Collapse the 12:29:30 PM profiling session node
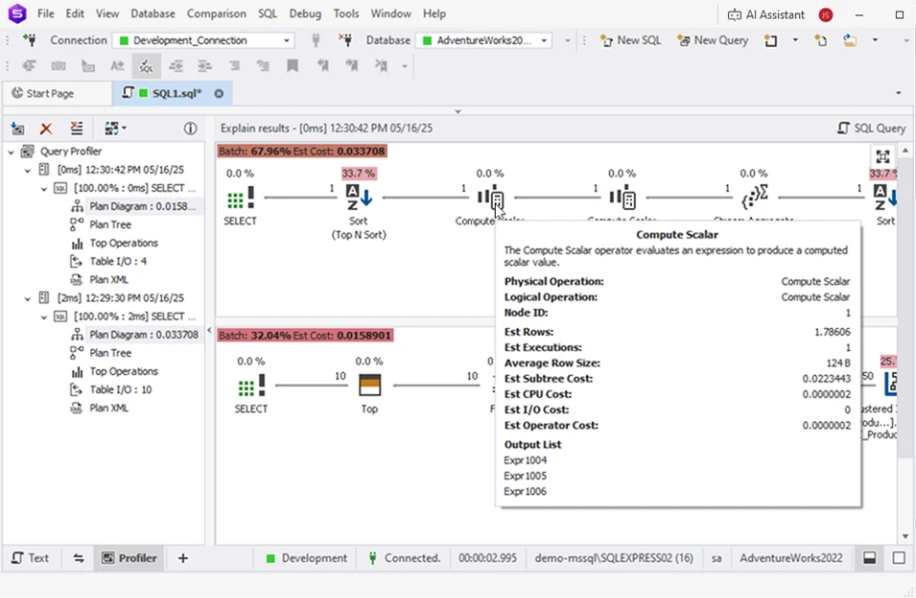Viewport: 916px width, 598px height. (27, 297)
